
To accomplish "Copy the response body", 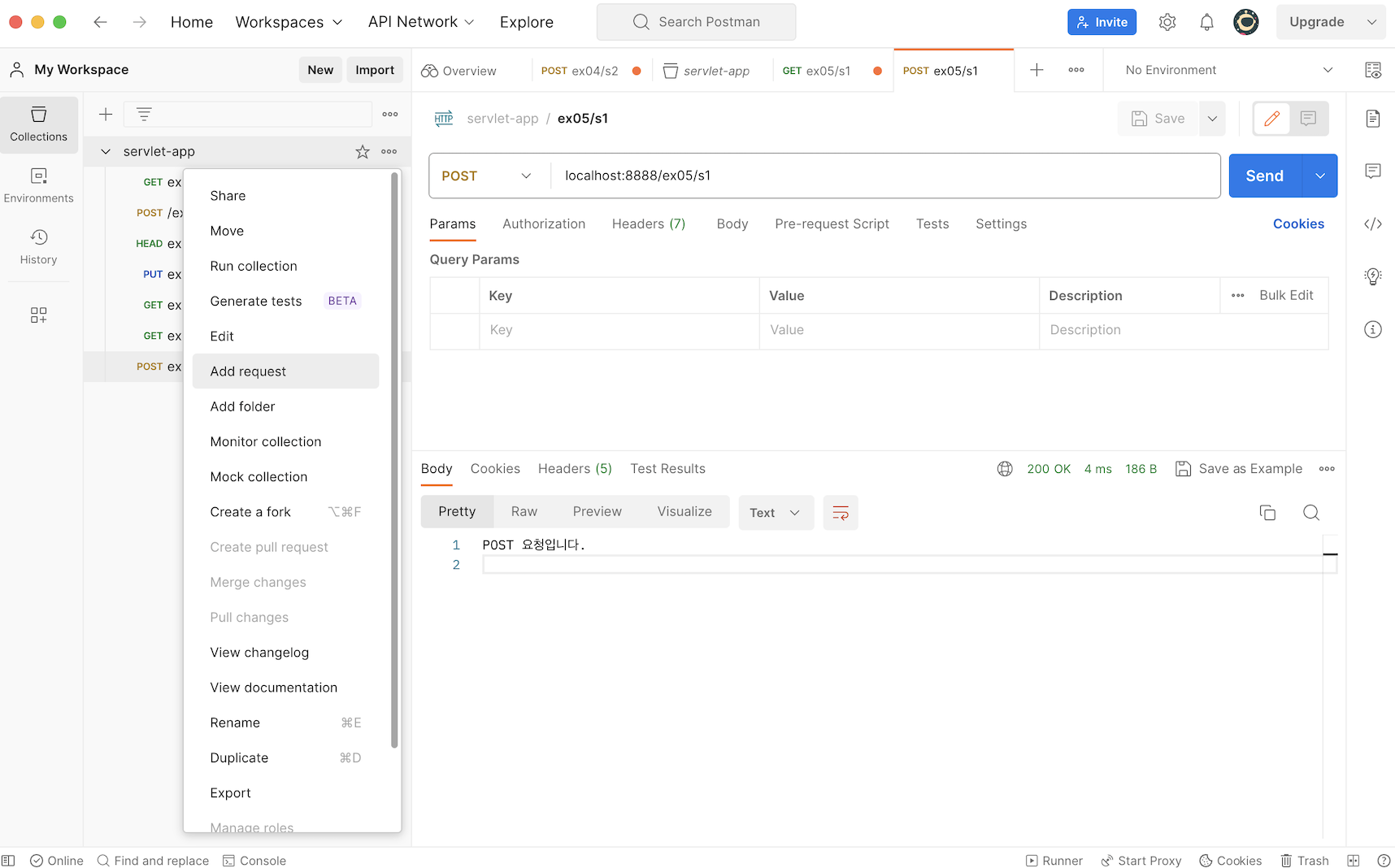I will (1267, 513).
